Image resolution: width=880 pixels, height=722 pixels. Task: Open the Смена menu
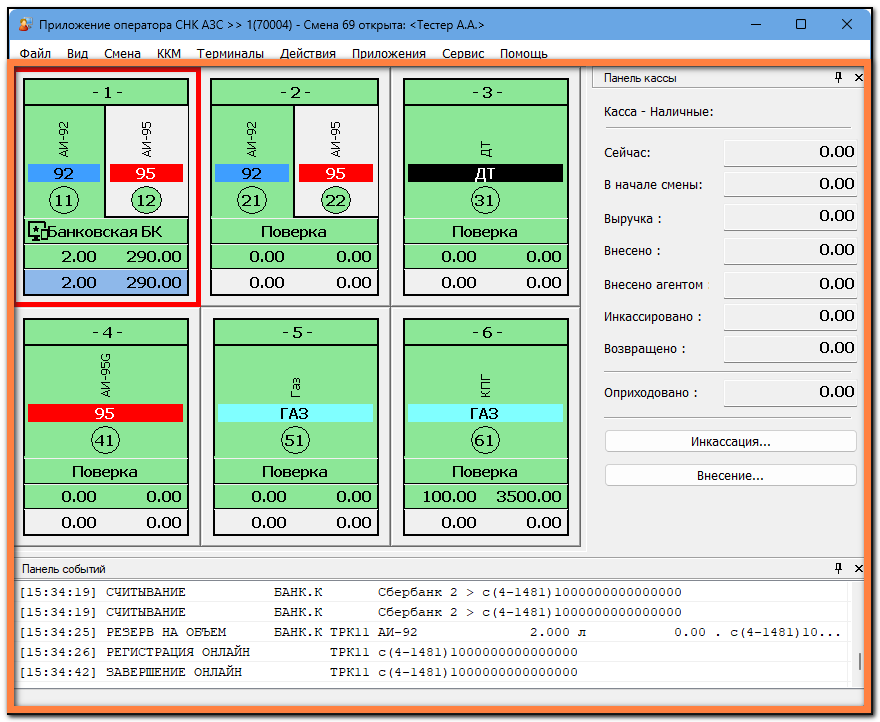coord(122,53)
